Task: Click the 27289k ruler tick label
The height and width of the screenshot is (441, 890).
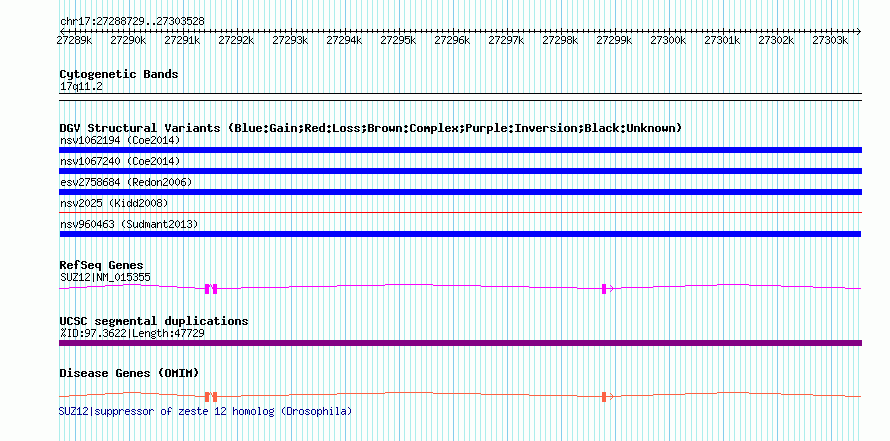Action: [x=74, y=40]
